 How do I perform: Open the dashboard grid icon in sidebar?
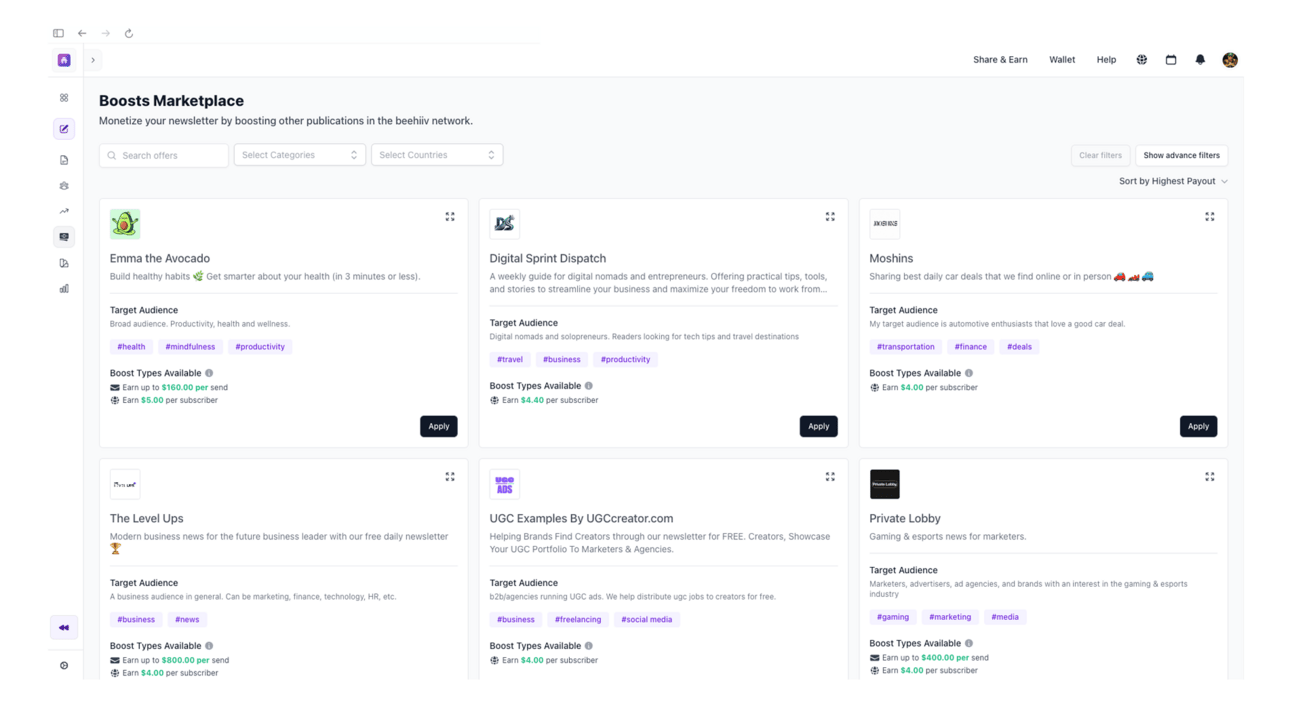(x=64, y=98)
